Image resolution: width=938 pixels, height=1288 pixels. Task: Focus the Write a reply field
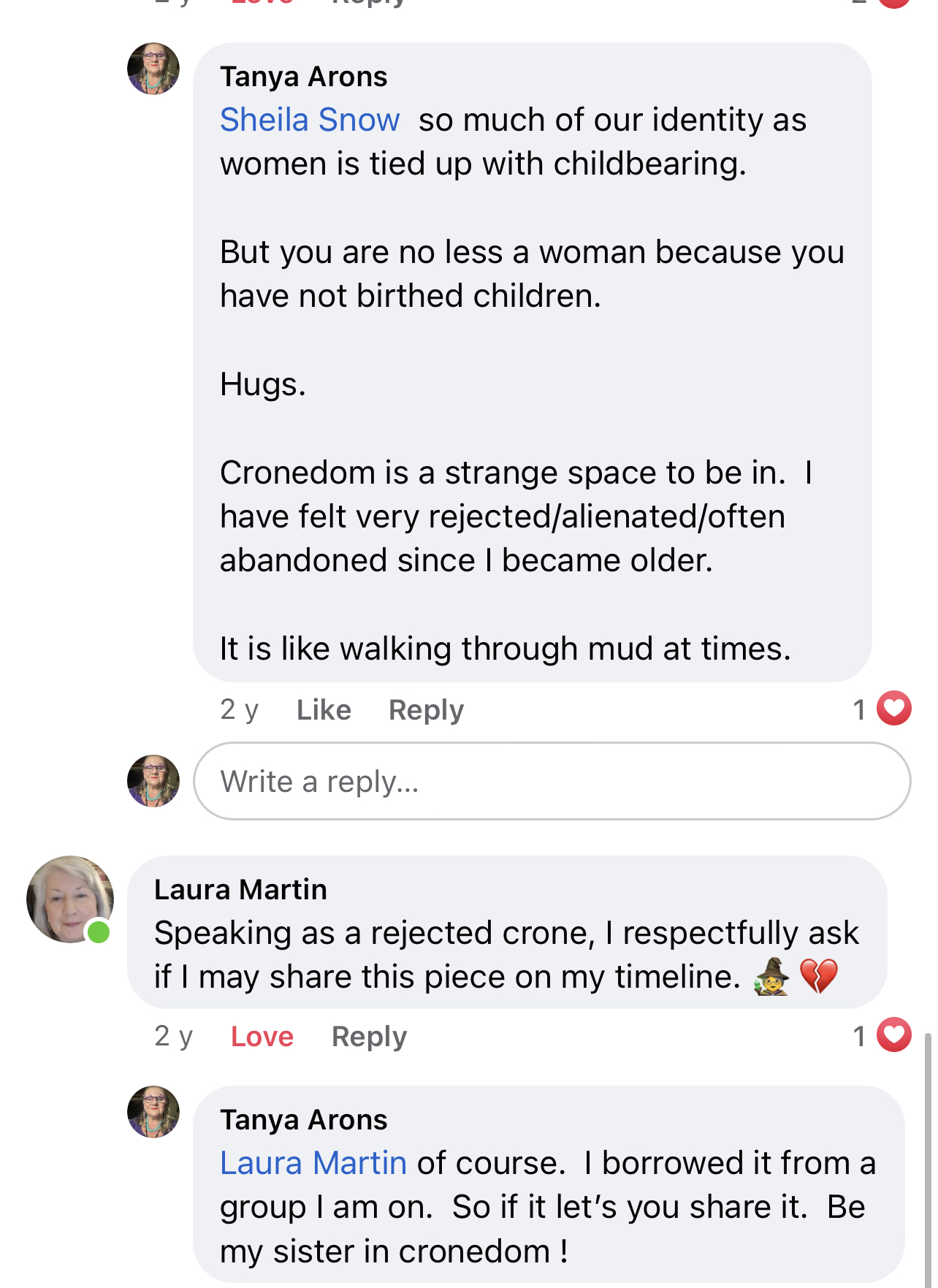[x=552, y=781]
